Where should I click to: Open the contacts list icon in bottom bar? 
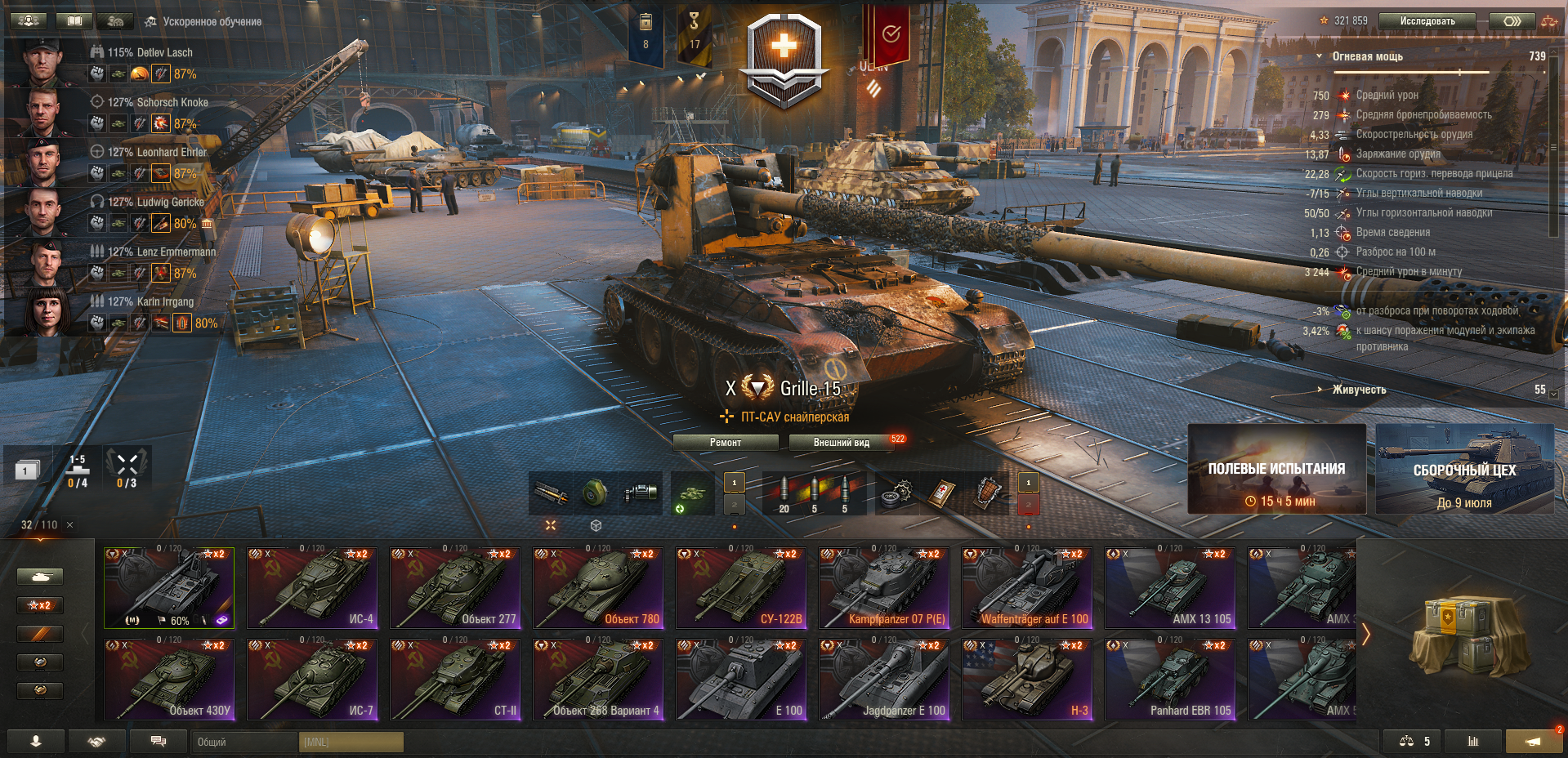point(36,741)
